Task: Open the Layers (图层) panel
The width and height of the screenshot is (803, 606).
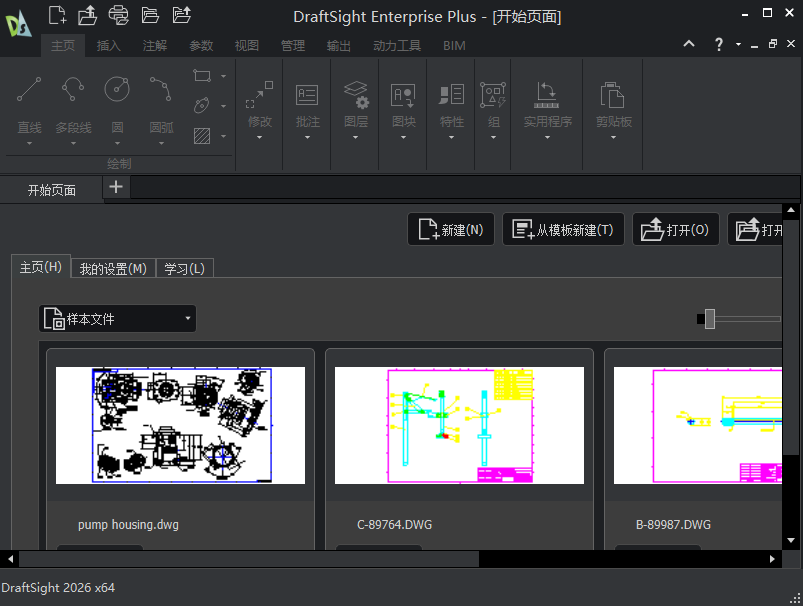Action: point(355,110)
